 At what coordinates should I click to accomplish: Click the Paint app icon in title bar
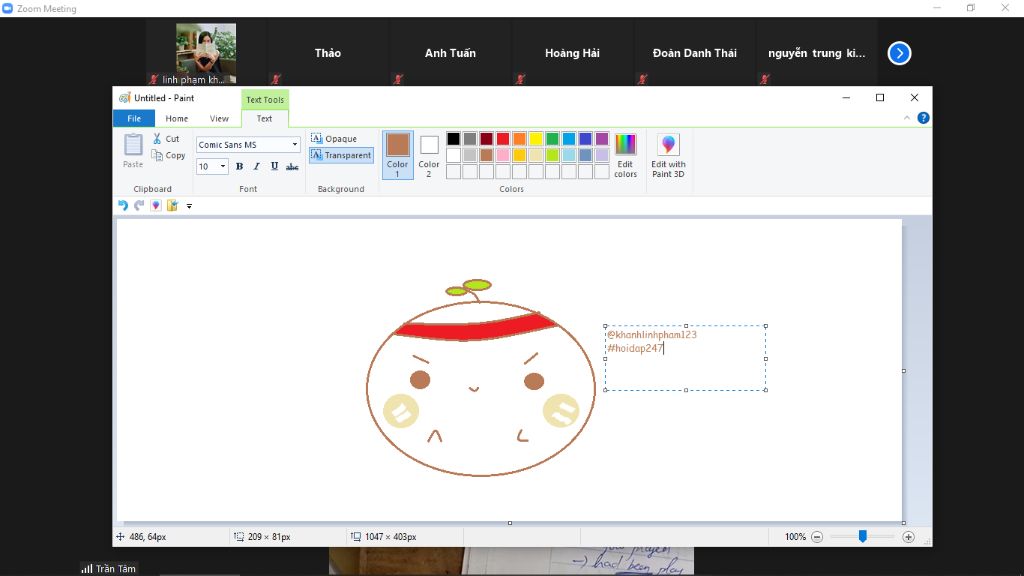pyautogui.click(x=124, y=98)
